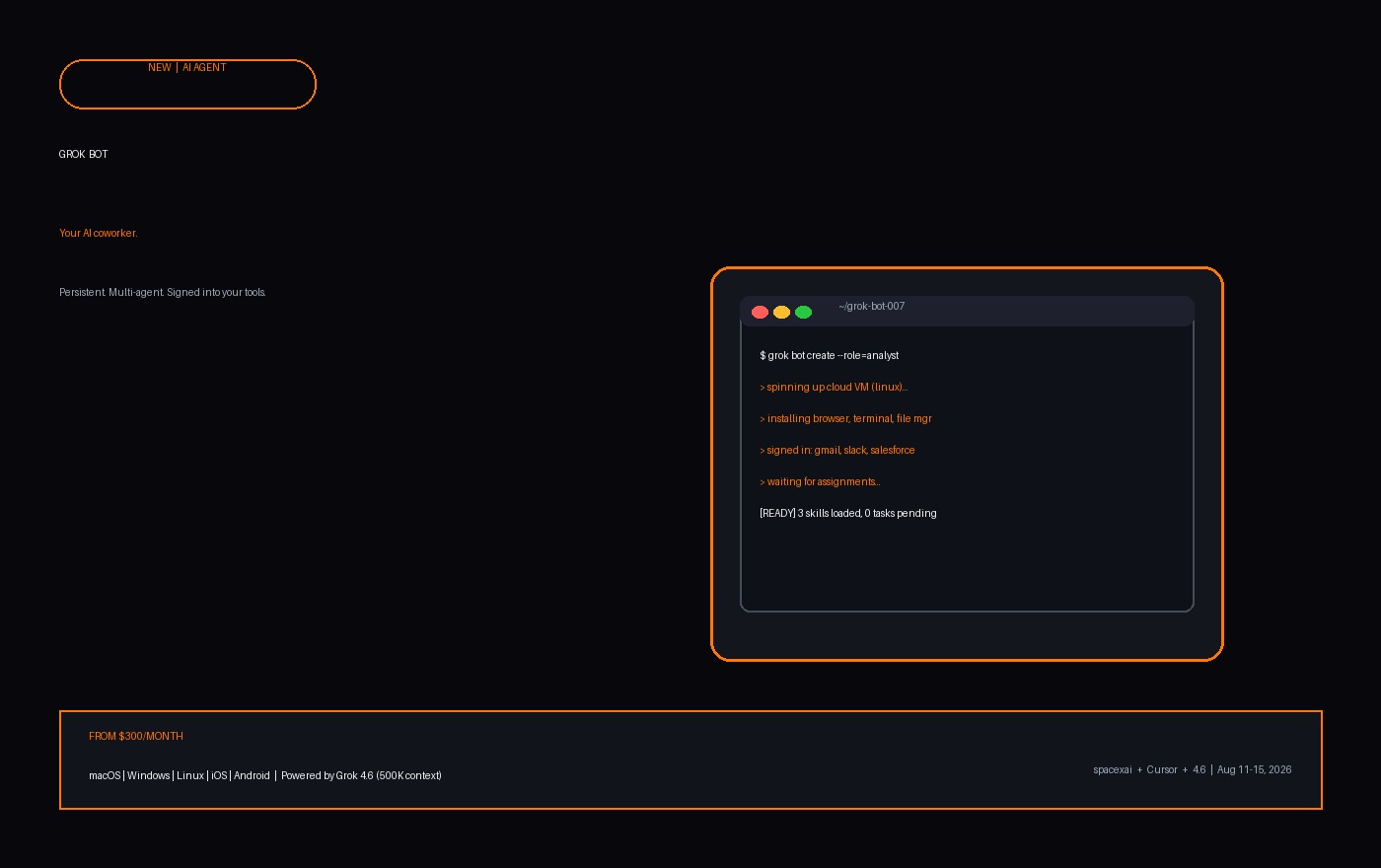
Task: Click the Aug 11-15, 2026 date
Action: [x=1255, y=769]
